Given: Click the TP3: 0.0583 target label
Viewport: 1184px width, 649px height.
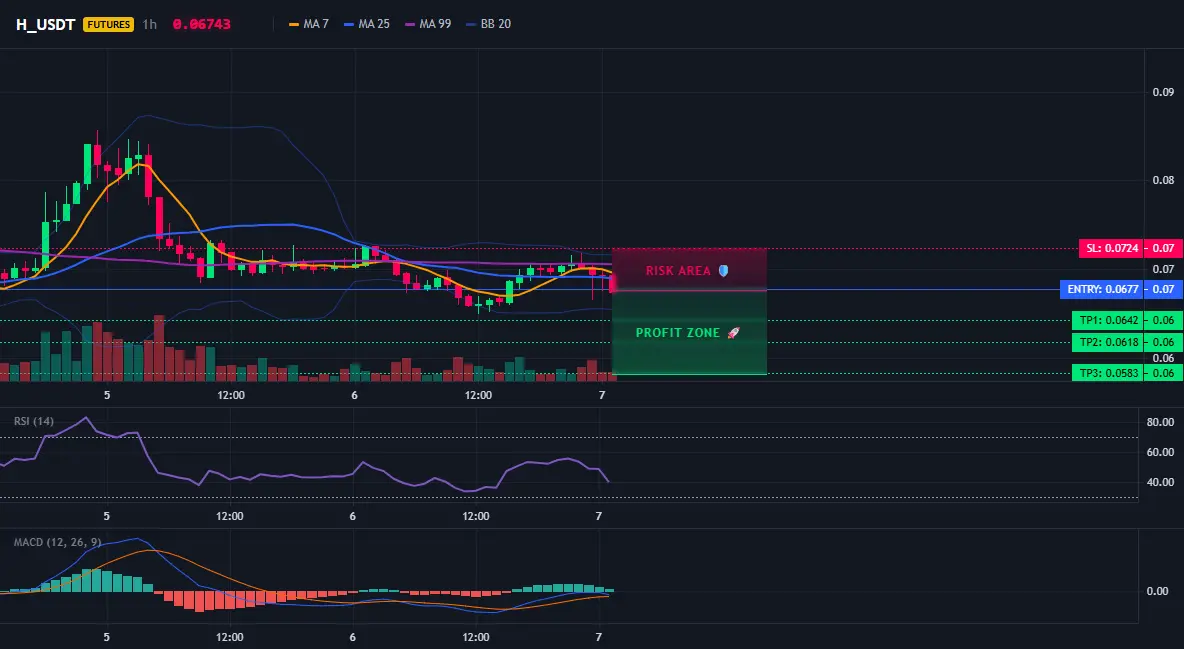Looking at the screenshot, I should 1108,373.
